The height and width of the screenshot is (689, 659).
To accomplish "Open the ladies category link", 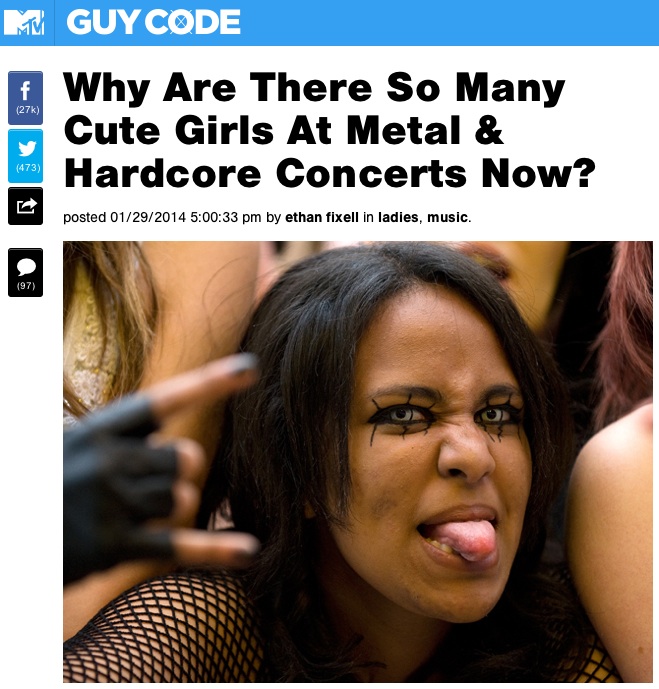I will pos(398,217).
